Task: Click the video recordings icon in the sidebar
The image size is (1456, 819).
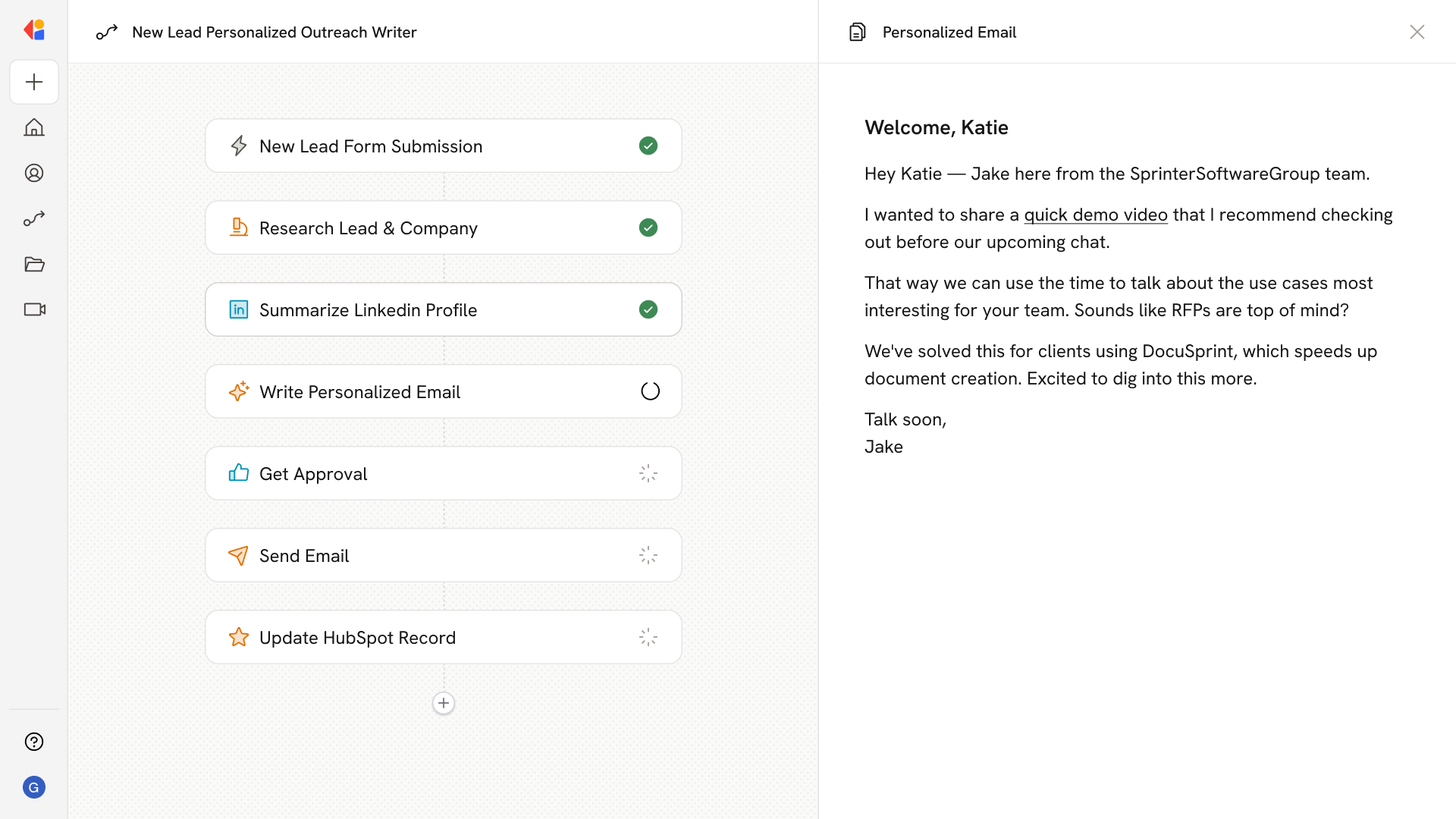Action: [34, 309]
